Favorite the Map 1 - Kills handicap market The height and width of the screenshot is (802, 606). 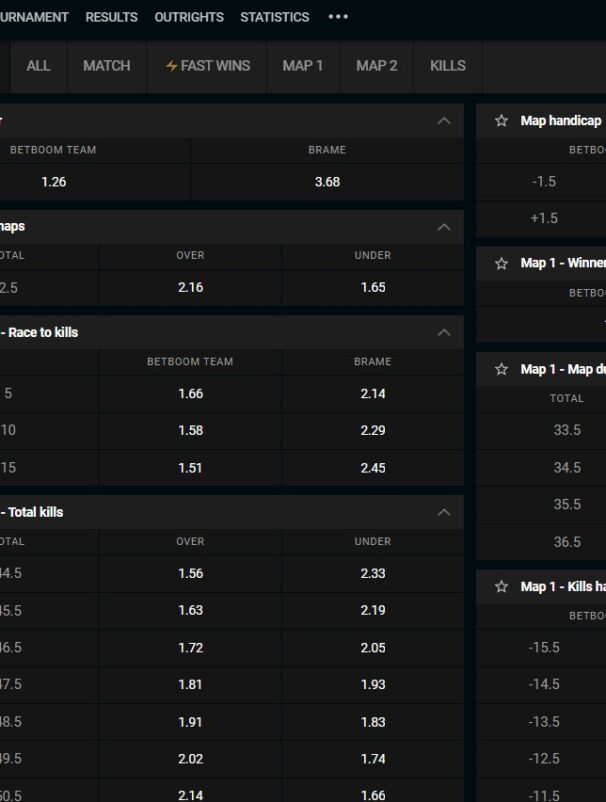(502, 587)
